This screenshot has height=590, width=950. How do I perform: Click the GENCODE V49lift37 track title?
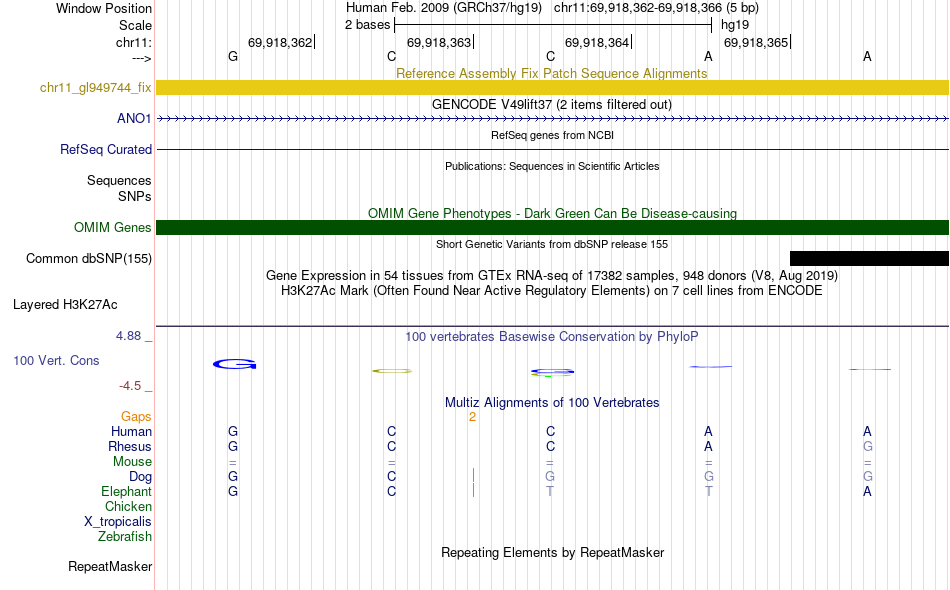pyautogui.click(x=552, y=105)
